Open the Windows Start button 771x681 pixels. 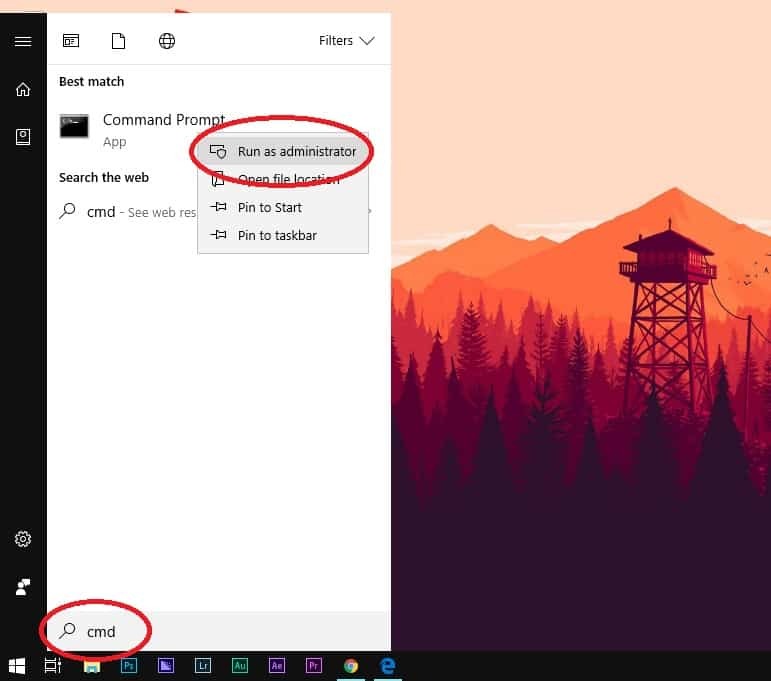point(17,666)
